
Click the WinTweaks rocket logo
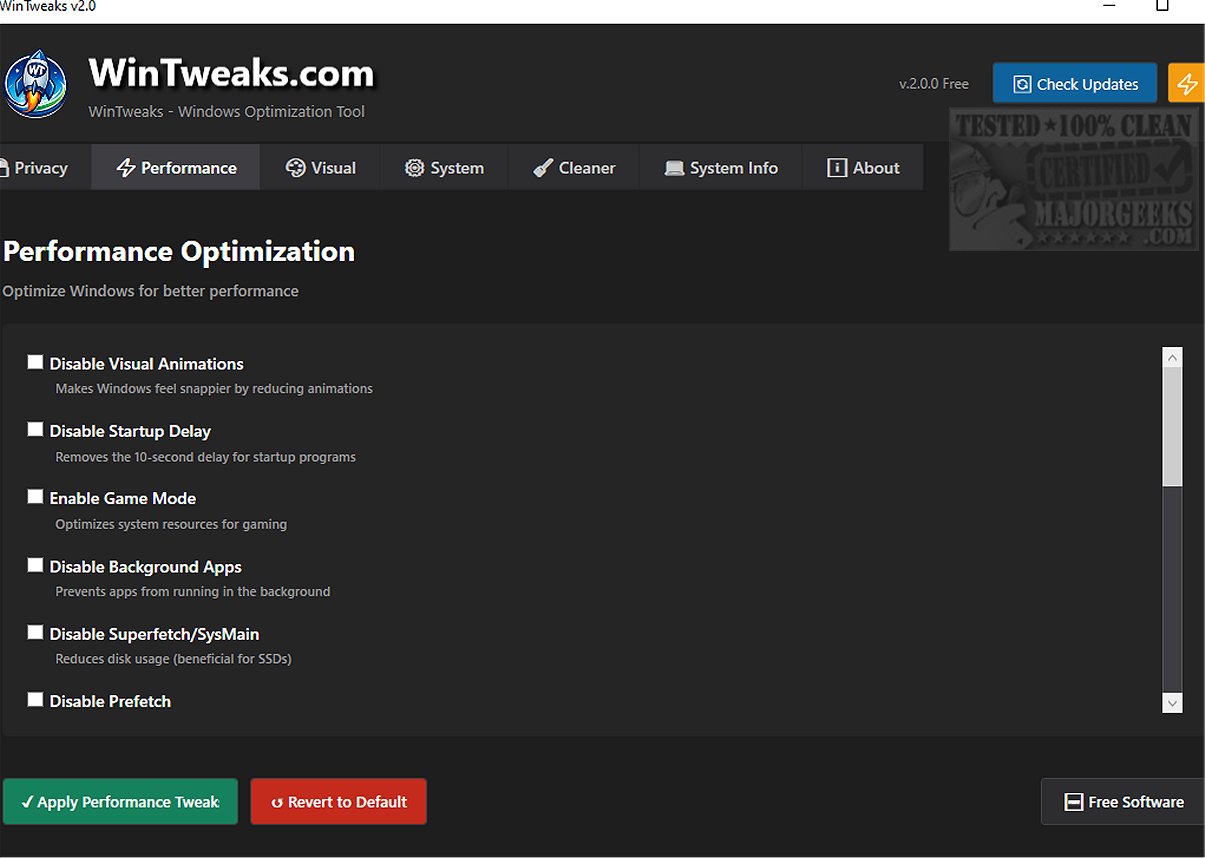(35, 84)
